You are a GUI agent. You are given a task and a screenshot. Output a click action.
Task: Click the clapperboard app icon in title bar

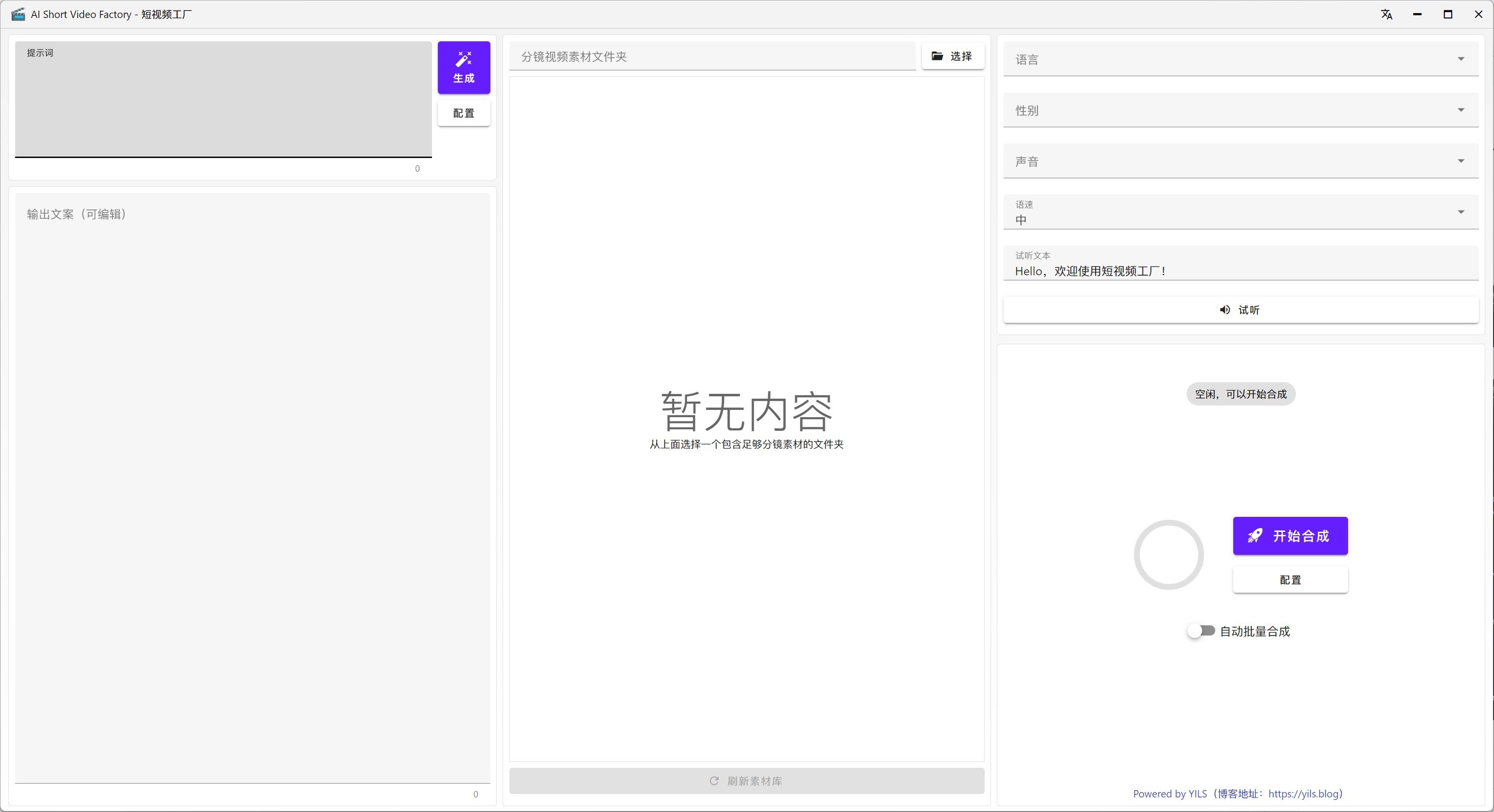[18, 15]
